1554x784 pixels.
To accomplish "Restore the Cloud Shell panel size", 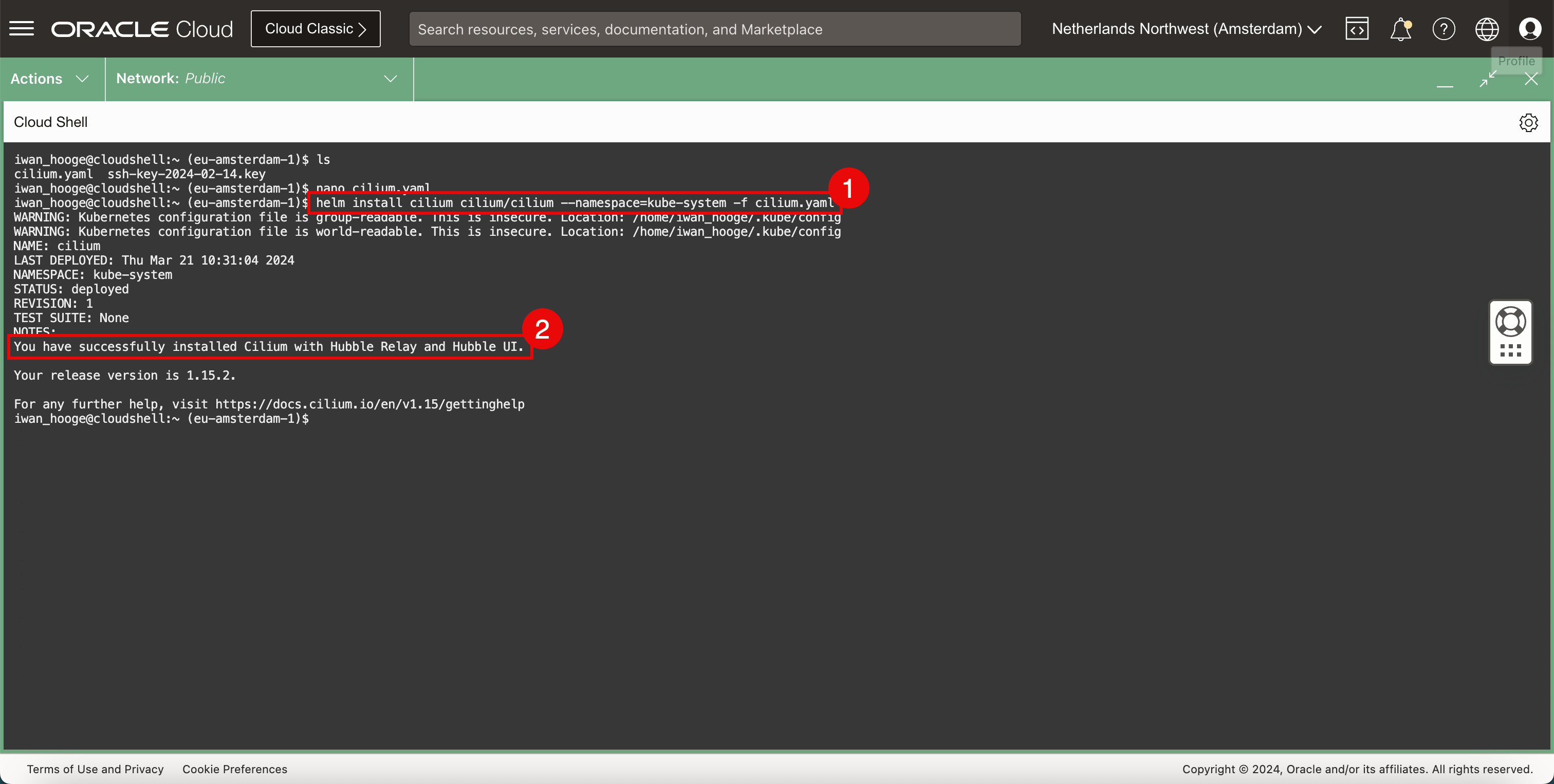I will (x=1488, y=79).
